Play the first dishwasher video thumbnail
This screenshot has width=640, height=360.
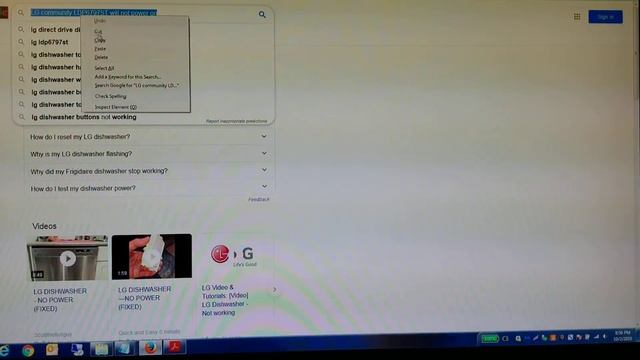coord(67,258)
